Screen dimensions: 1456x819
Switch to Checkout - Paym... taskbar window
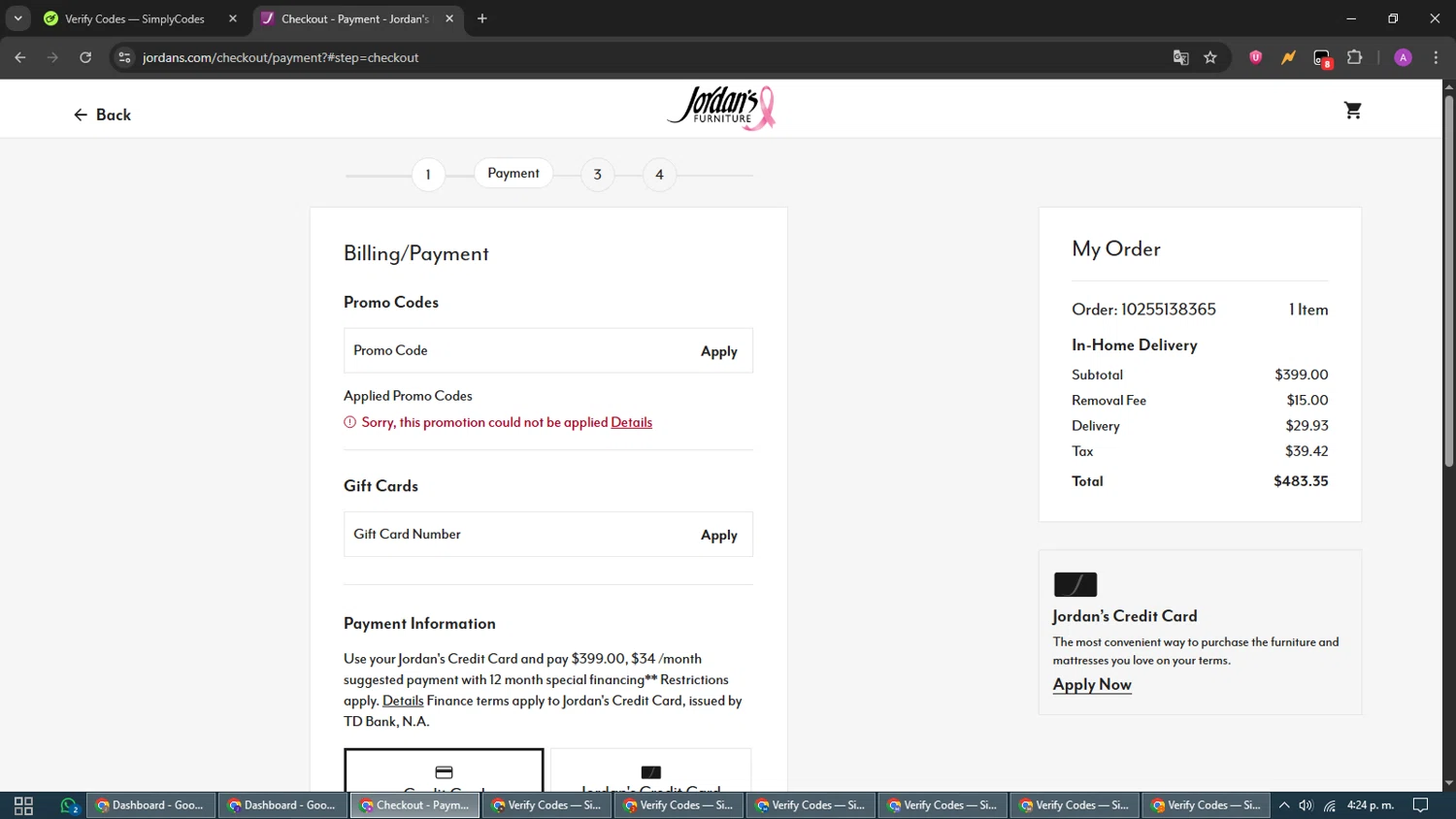click(414, 805)
